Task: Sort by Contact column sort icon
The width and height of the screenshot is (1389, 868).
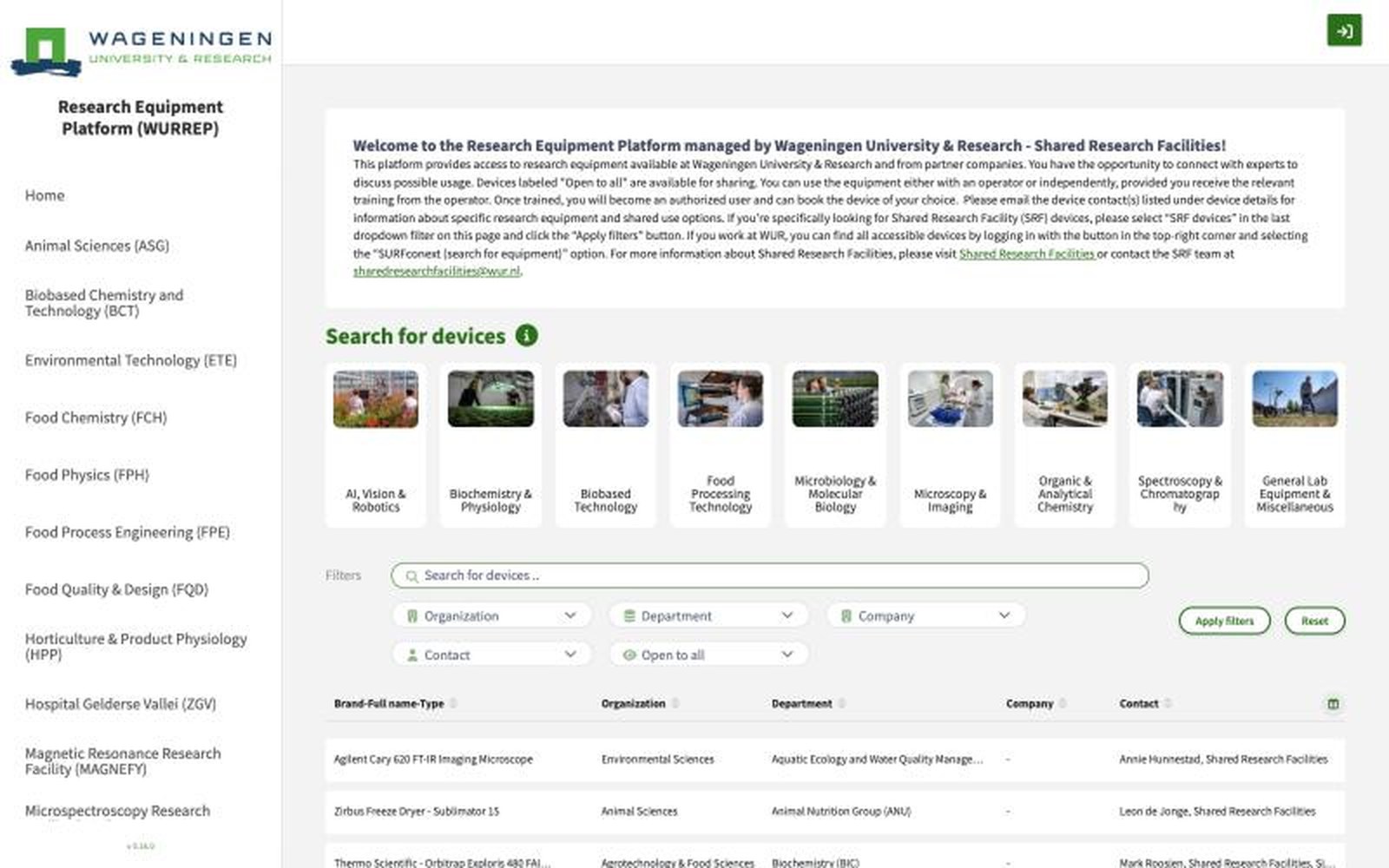Action: point(1168,704)
